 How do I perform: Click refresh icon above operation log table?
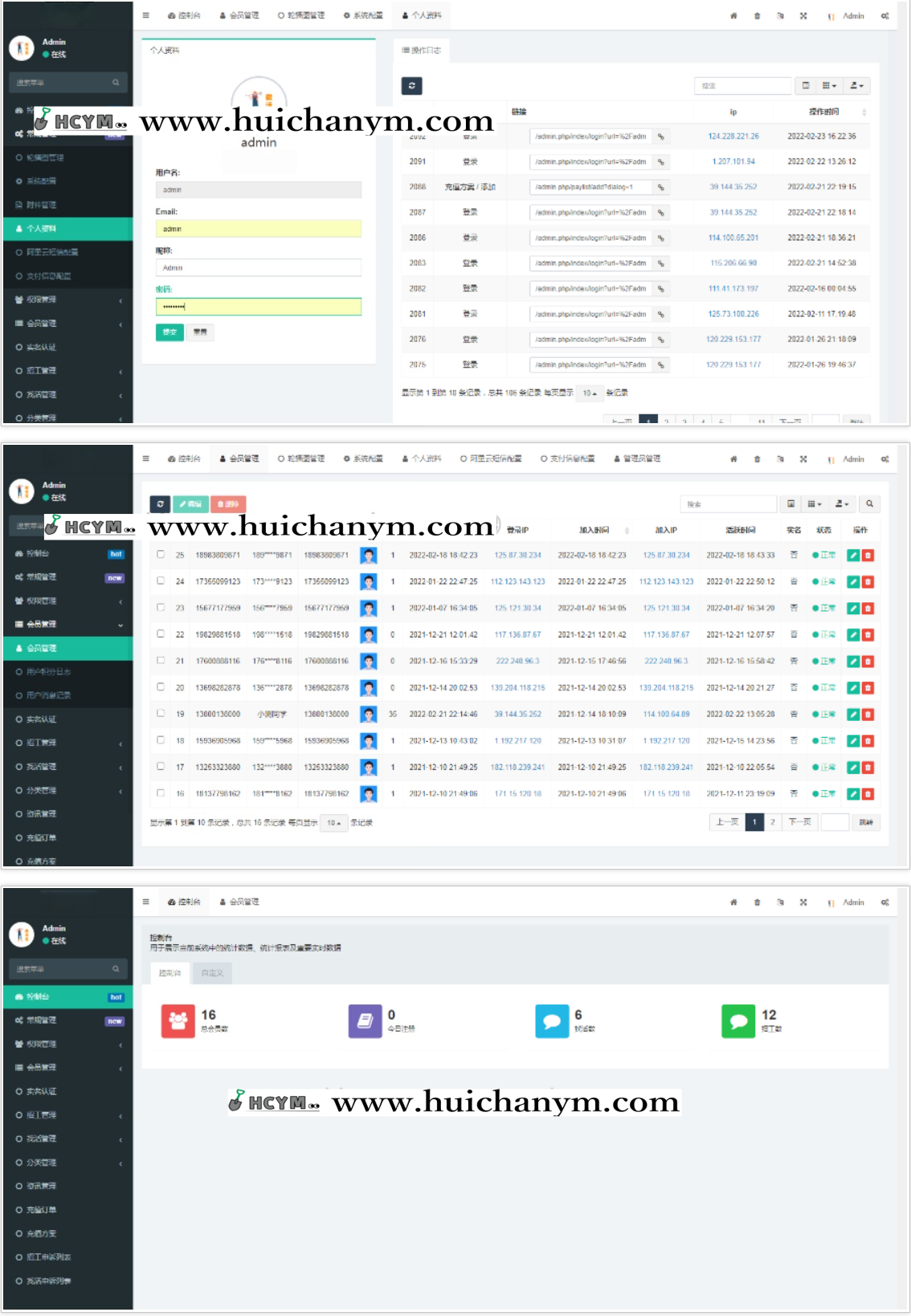[x=411, y=86]
